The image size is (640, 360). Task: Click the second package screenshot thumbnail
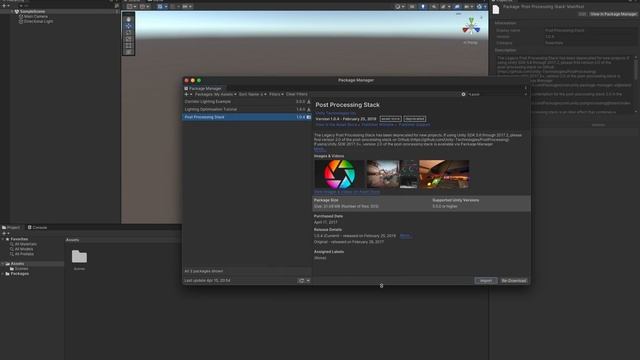tap(392, 174)
